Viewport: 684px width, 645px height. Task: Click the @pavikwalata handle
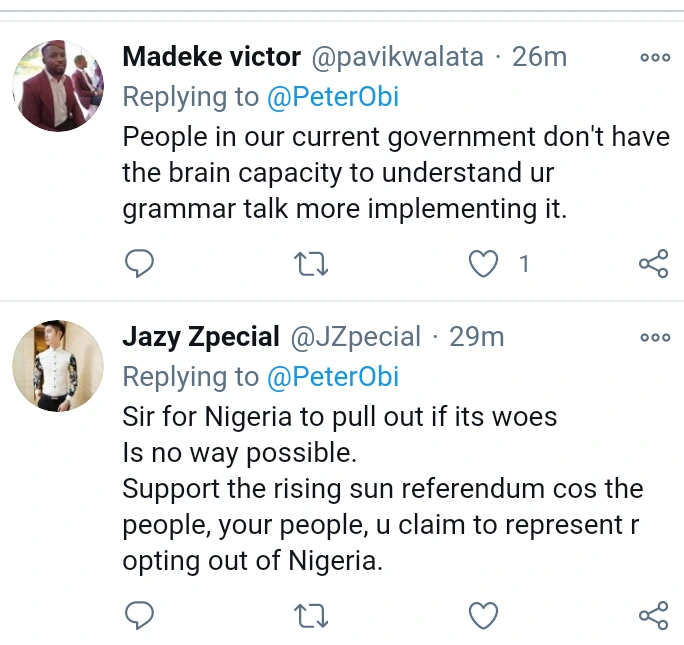(399, 57)
